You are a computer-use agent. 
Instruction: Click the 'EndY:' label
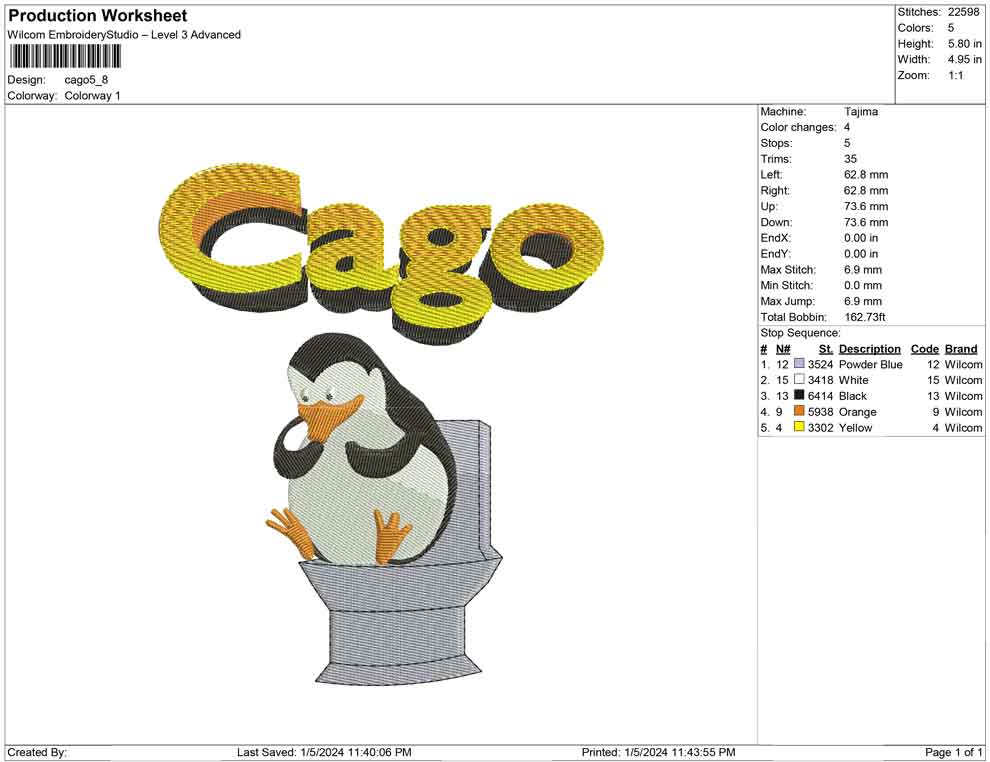tap(775, 254)
